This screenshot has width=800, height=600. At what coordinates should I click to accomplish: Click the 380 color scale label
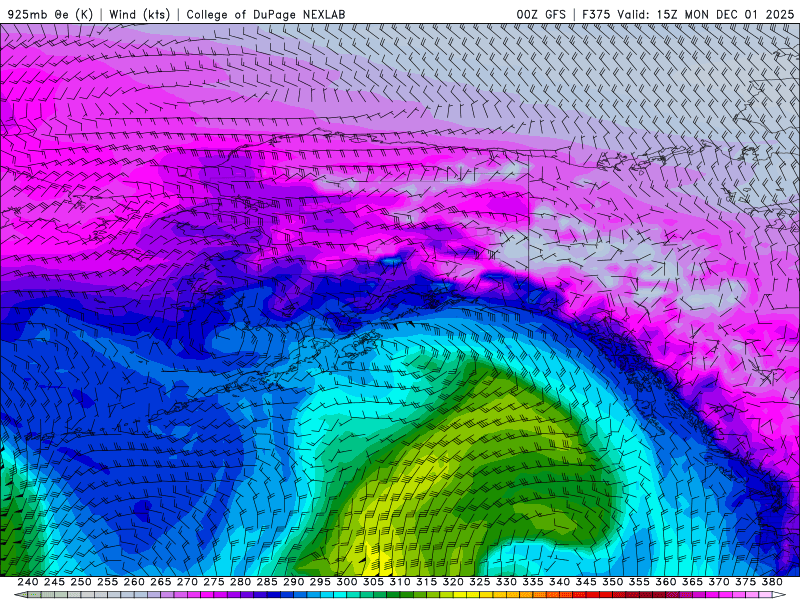pyautogui.click(x=771, y=582)
